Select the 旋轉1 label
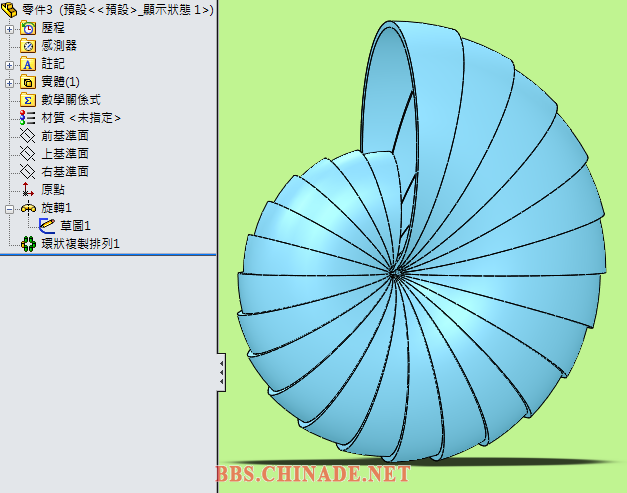Screen dimensions: 627x493 (56, 208)
